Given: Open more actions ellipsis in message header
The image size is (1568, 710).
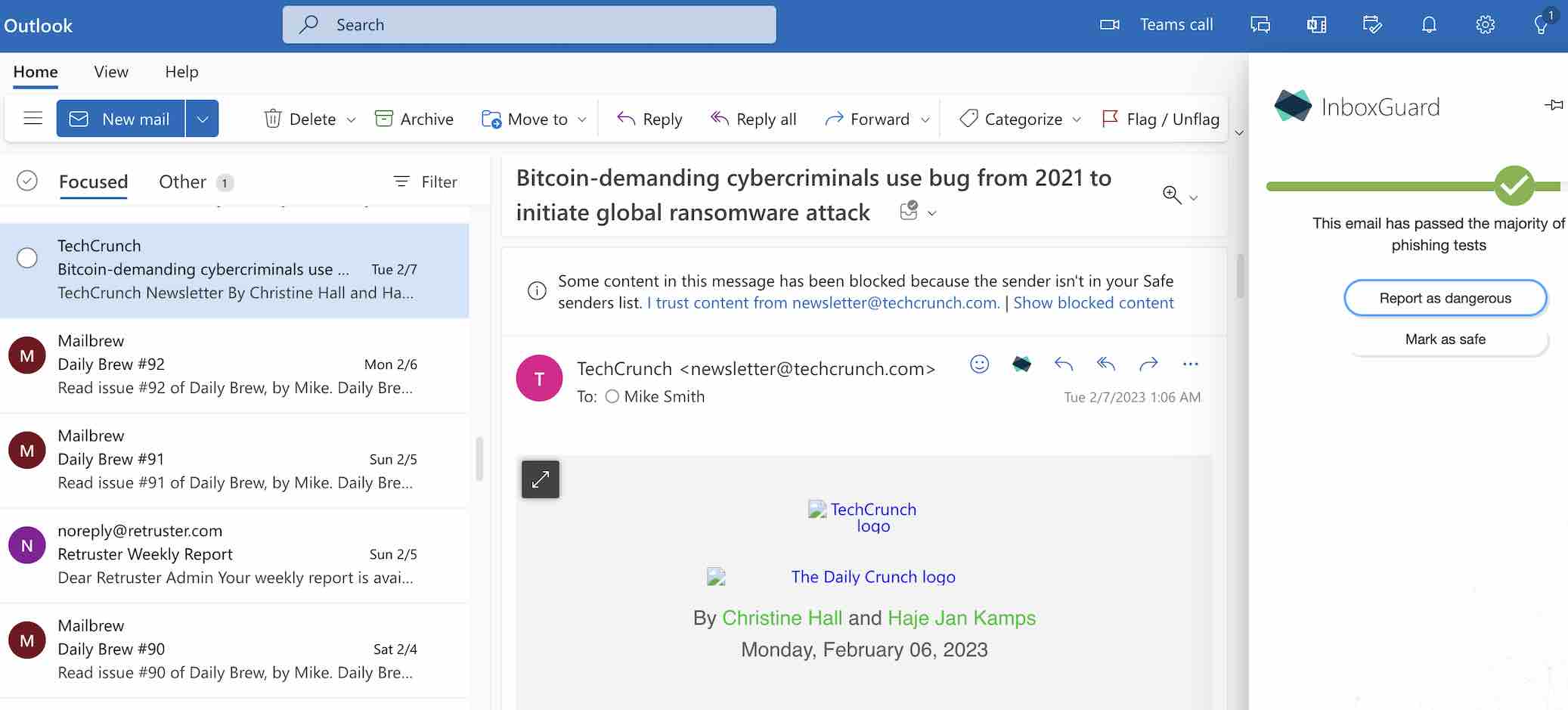Looking at the screenshot, I should point(1190,364).
